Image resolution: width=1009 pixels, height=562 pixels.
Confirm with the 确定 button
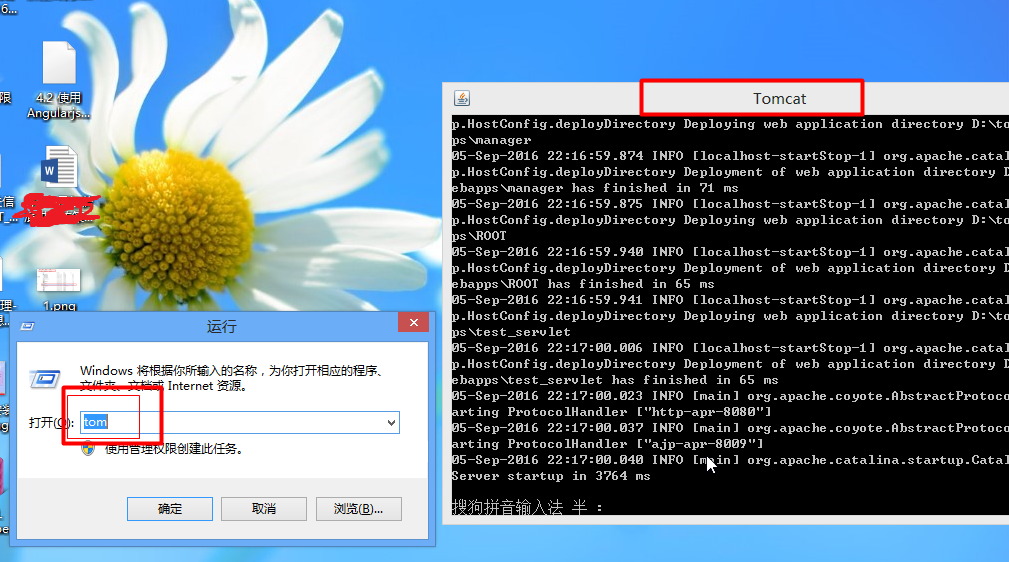point(170,509)
